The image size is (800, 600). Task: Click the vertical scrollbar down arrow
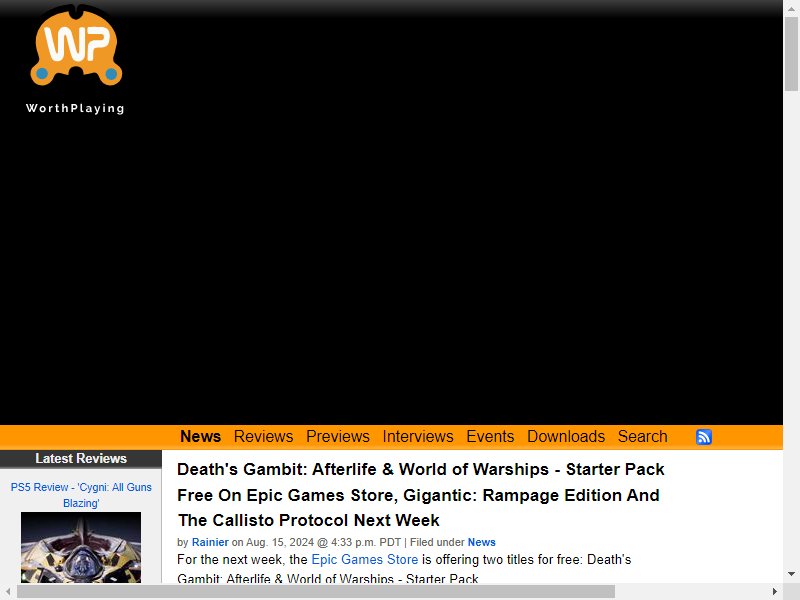[x=791, y=574]
